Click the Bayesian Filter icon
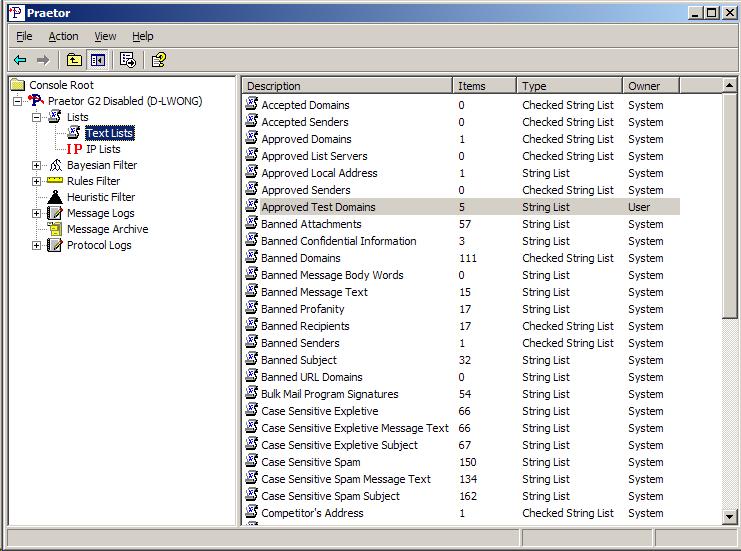 56,165
